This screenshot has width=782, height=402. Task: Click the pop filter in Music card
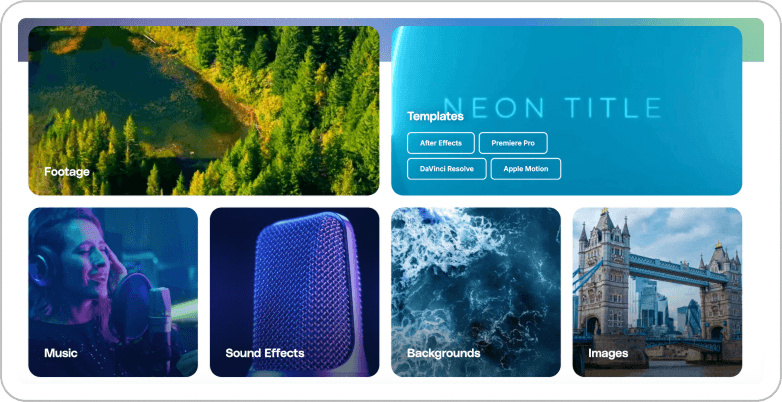point(131,308)
